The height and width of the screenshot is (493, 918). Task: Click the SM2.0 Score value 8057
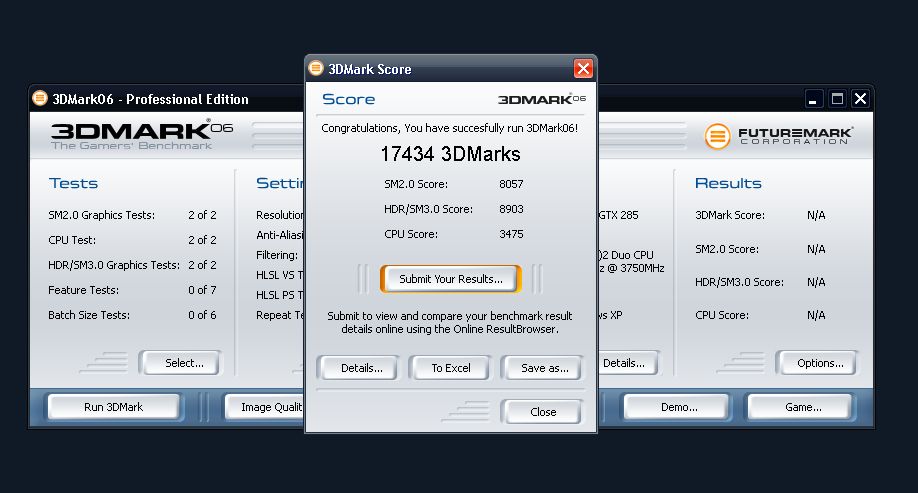[511, 184]
